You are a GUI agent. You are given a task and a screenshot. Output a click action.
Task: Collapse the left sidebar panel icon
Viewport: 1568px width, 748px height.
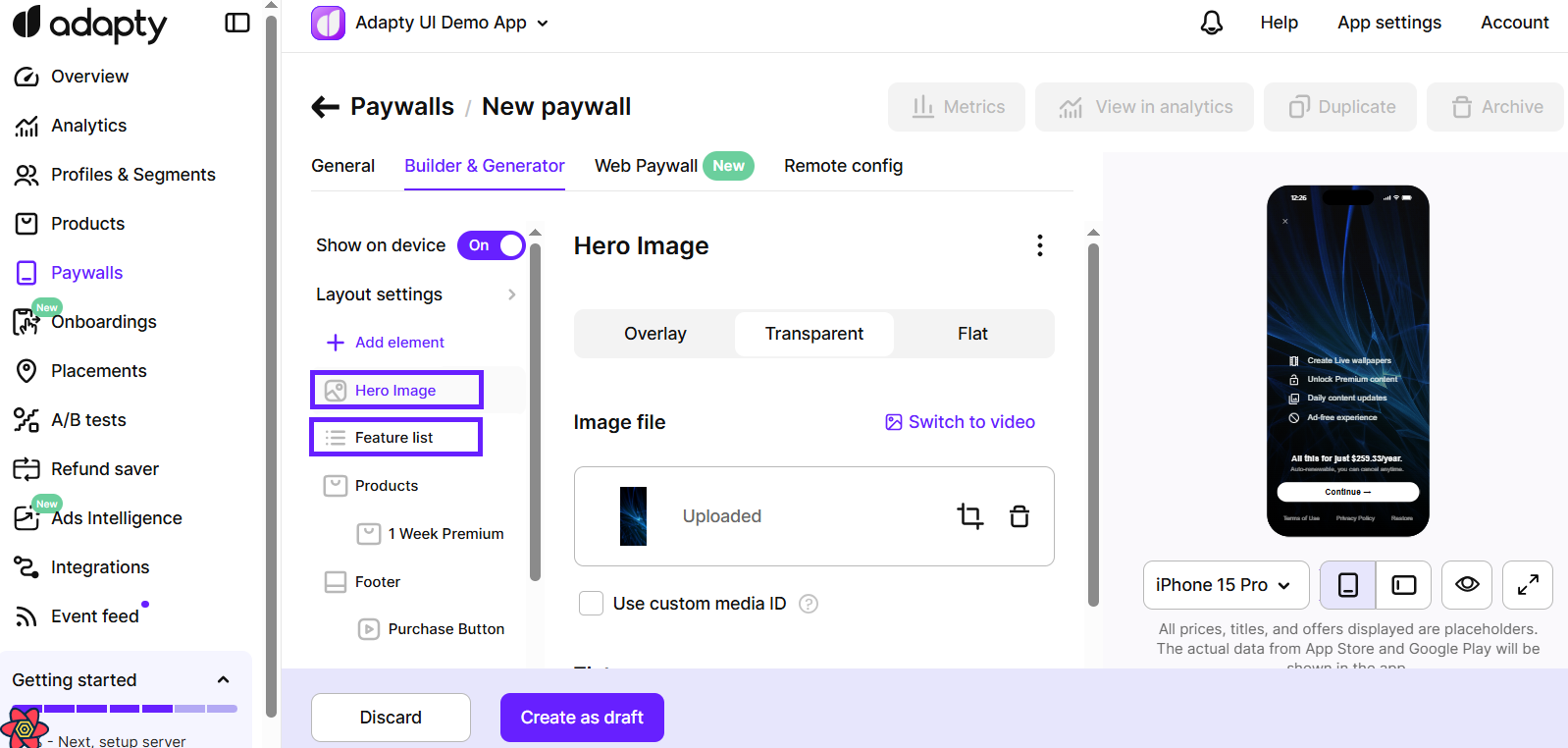click(x=237, y=23)
